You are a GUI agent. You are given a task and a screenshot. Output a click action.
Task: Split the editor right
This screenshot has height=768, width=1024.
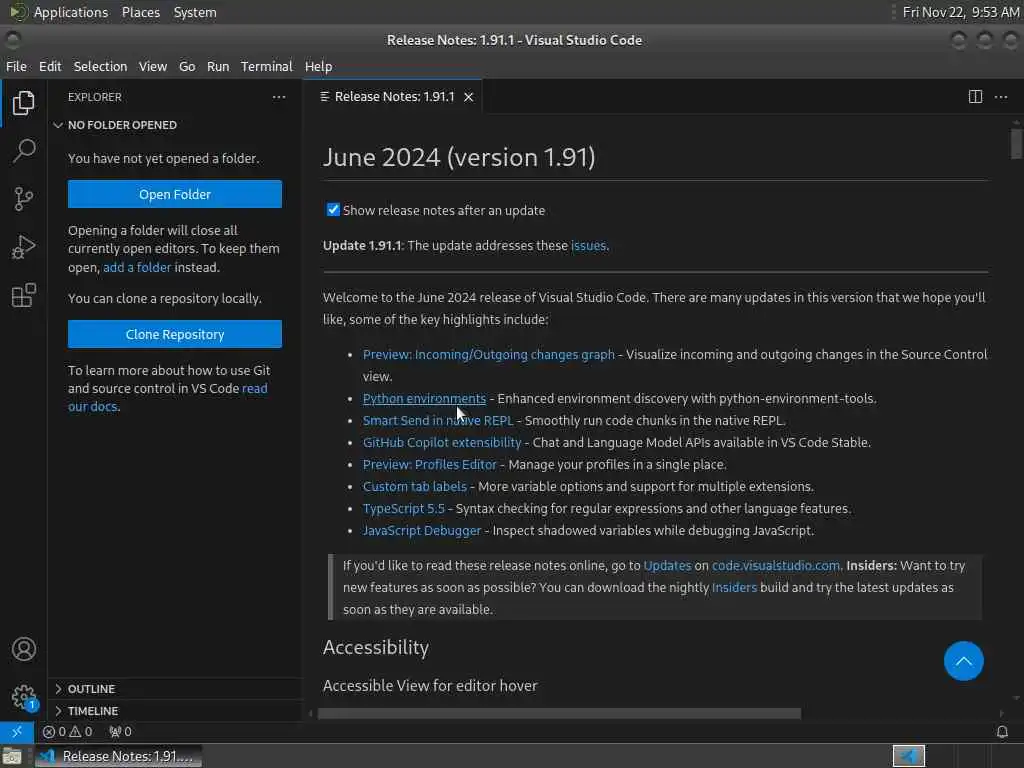975,97
